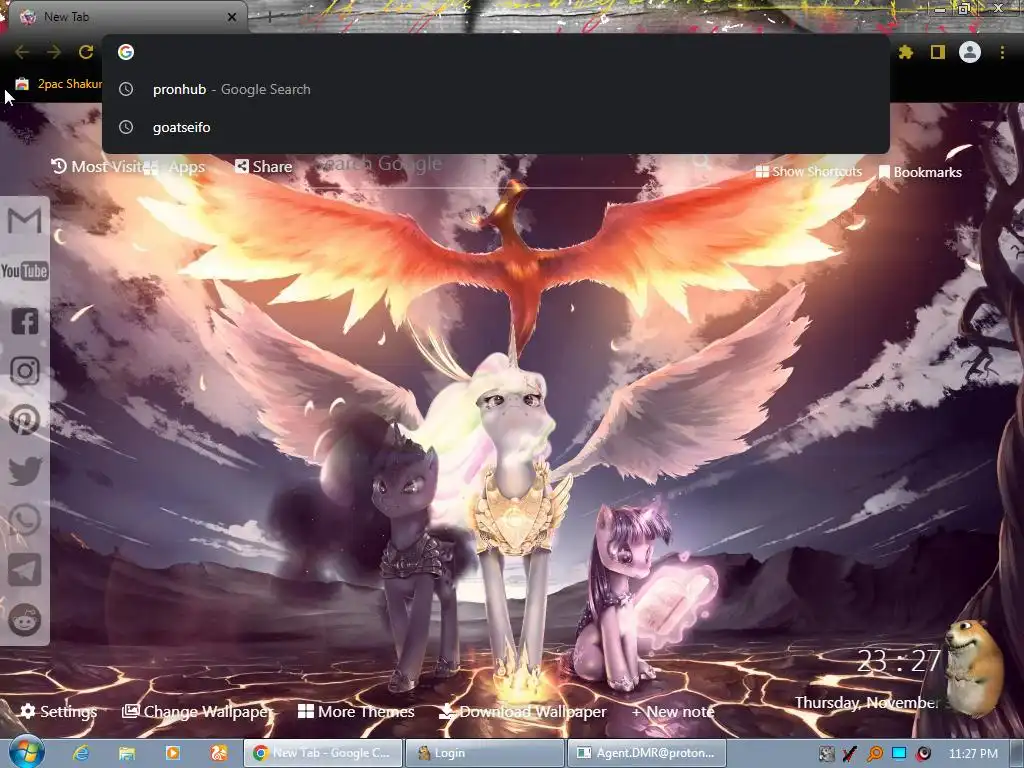Open Twitter from the side shortcut bar

tap(25, 471)
